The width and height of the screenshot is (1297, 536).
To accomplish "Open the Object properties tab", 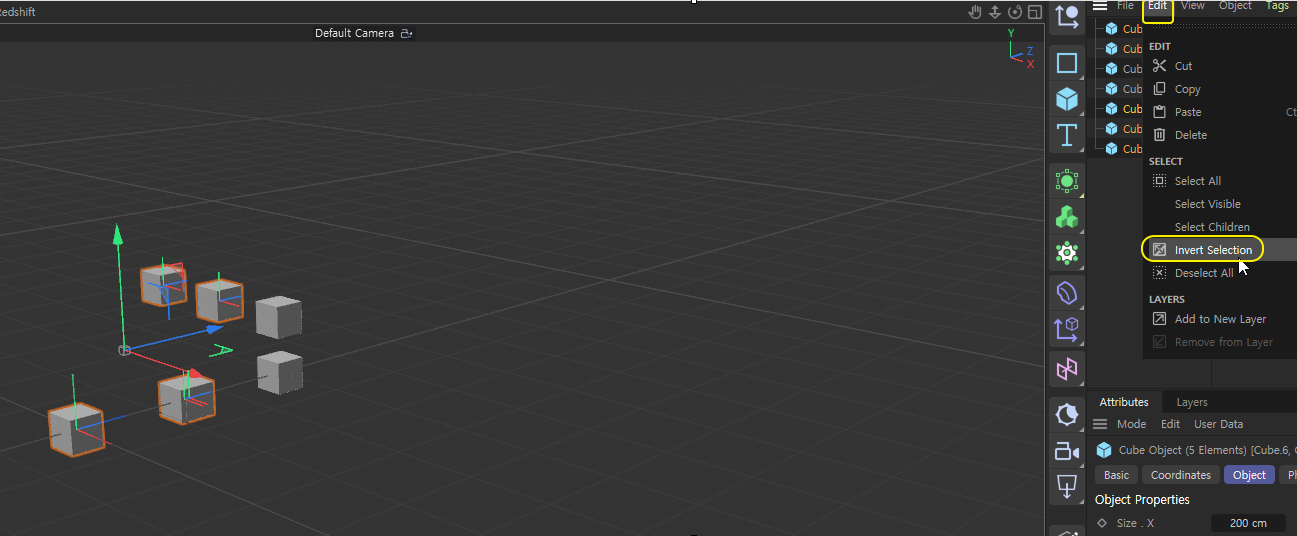I will (1249, 475).
